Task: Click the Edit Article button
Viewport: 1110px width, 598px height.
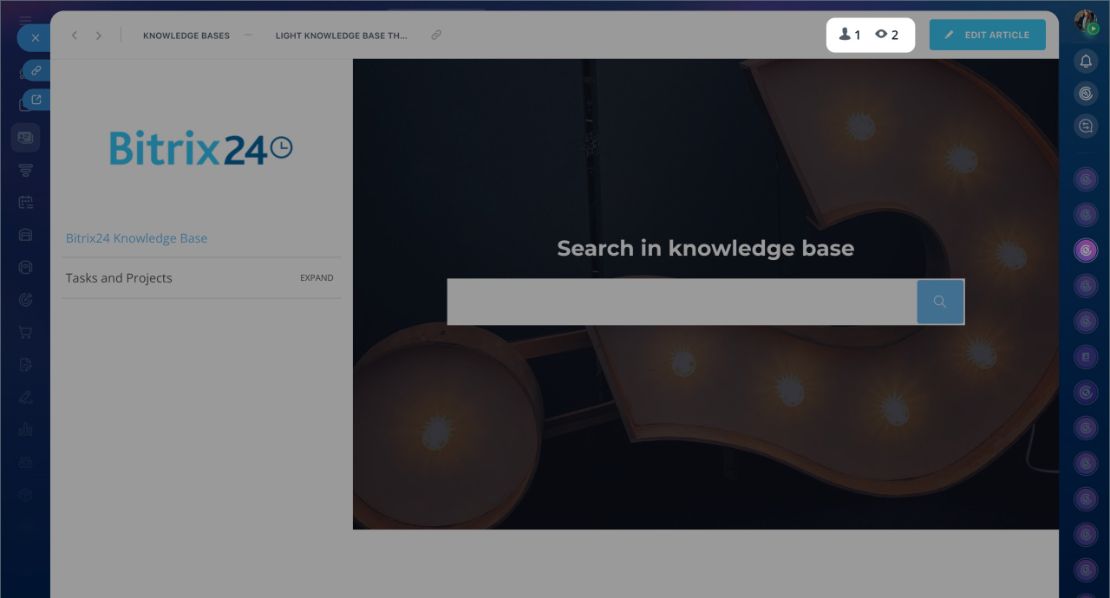Action: [988, 35]
